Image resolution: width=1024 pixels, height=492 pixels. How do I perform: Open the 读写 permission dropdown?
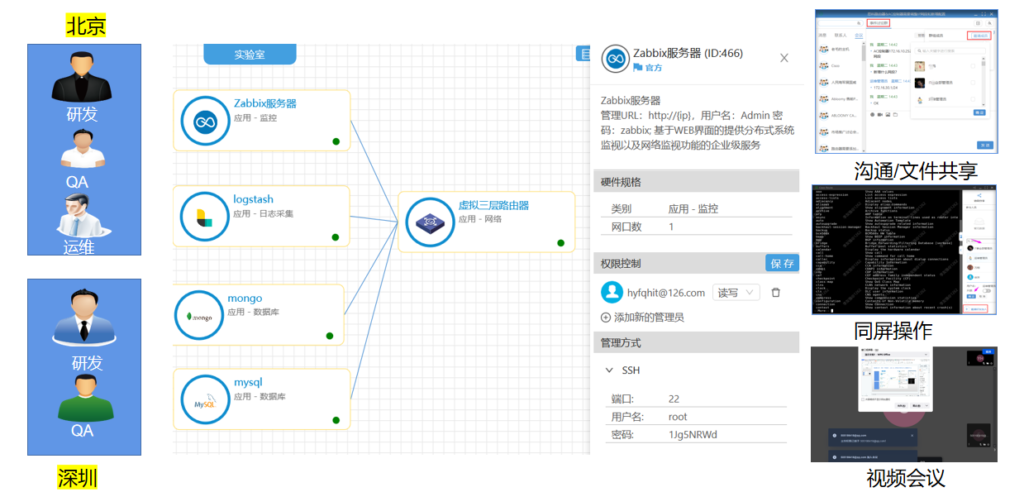[737, 292]
